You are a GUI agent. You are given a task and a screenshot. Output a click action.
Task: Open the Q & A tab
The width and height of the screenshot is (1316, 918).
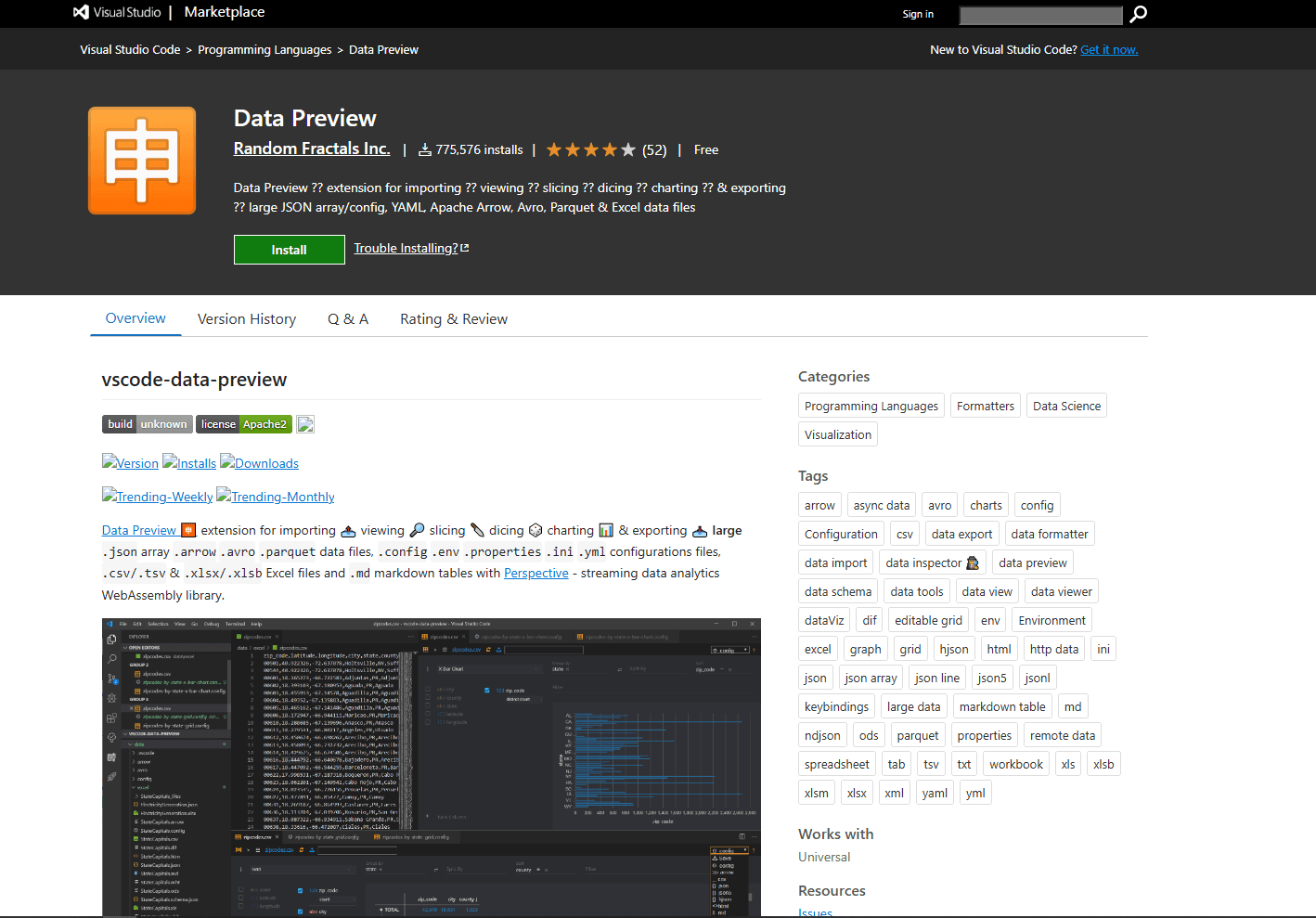(348, 318)
